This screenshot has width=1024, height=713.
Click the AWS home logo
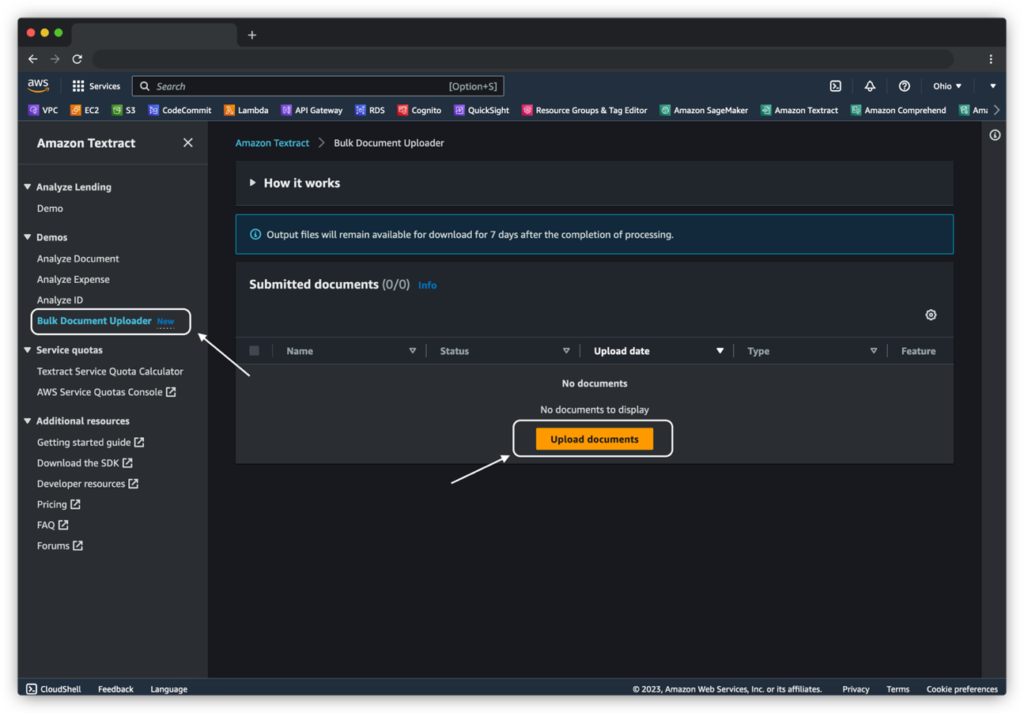38,85
